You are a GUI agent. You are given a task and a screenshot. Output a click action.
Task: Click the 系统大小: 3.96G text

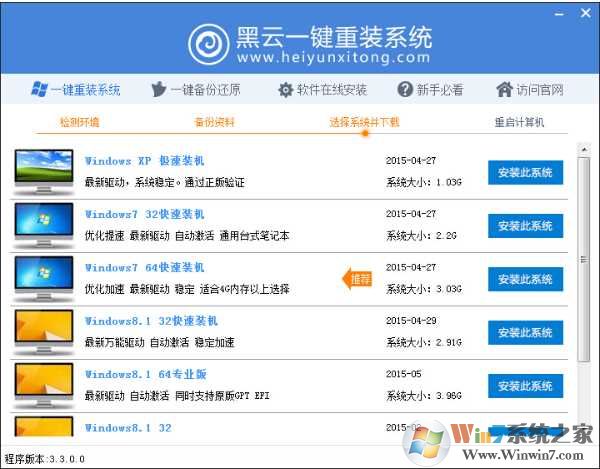click(x=424, y=396)
